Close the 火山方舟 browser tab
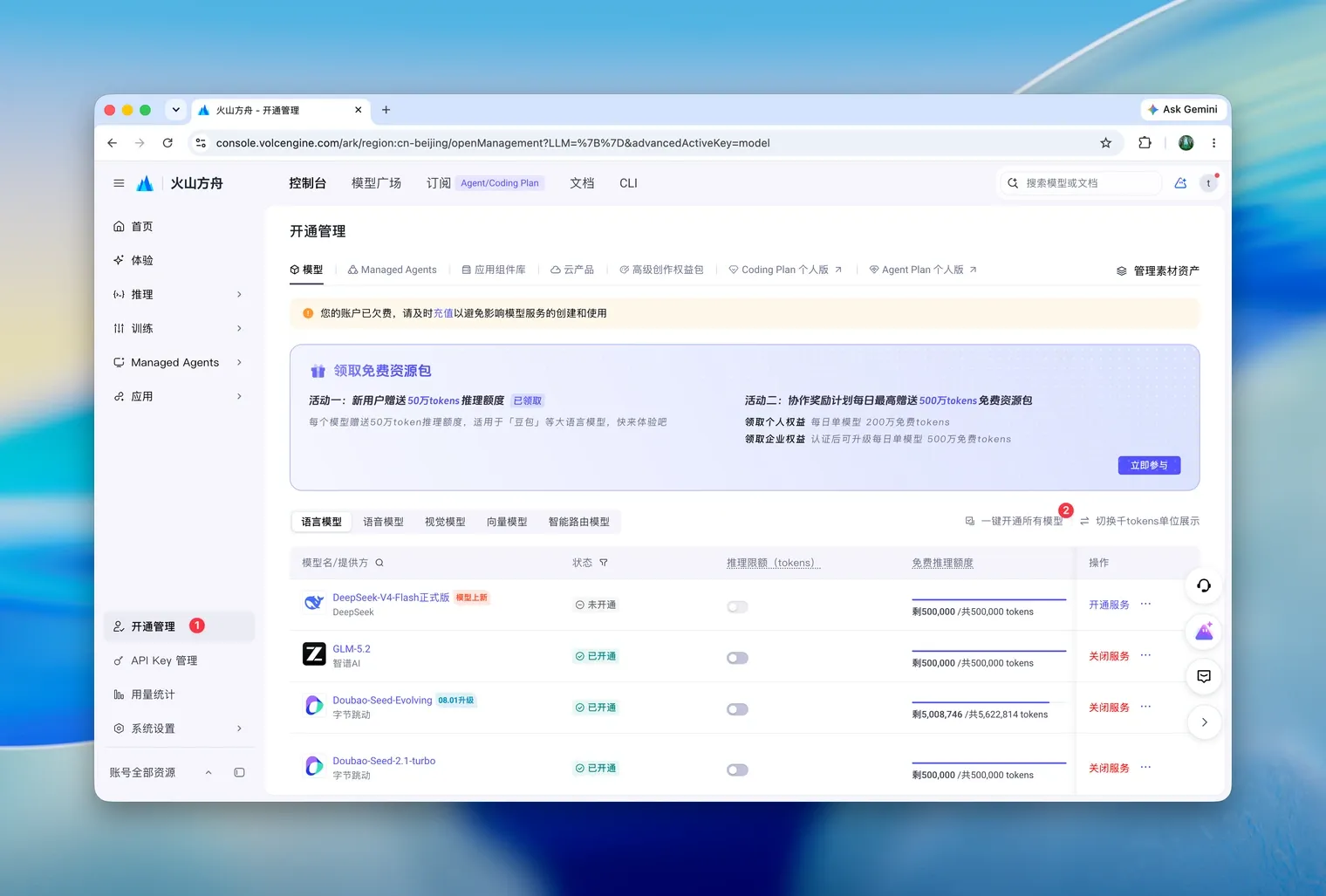Screen dimensions: 1326x896 point(358,110)
